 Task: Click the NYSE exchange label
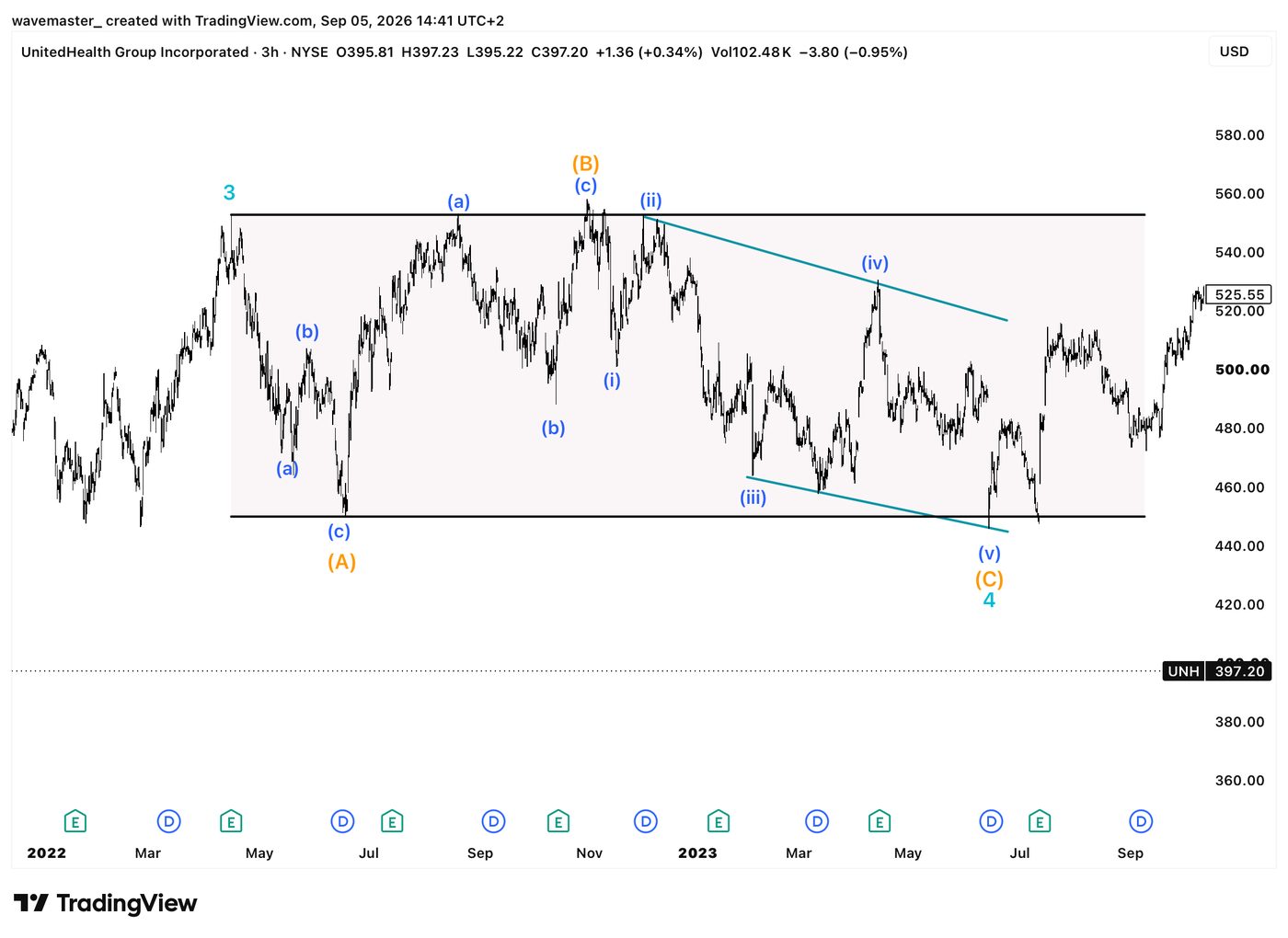(309, 52)
